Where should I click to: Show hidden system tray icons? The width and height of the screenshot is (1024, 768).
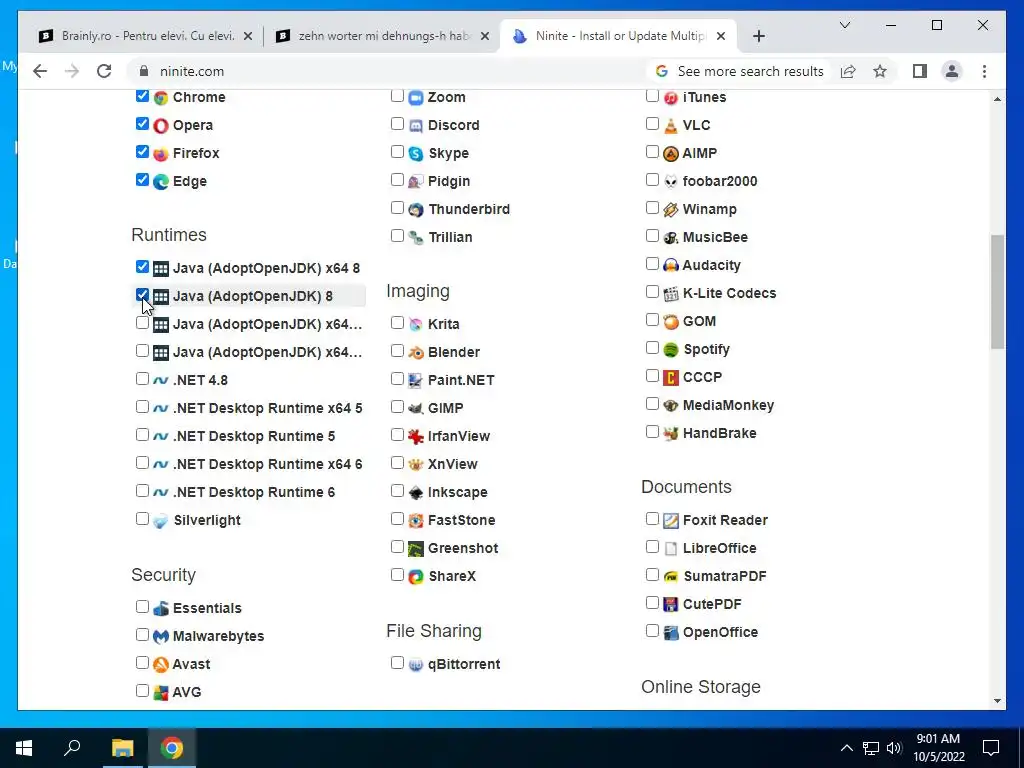tap(846, 748)
